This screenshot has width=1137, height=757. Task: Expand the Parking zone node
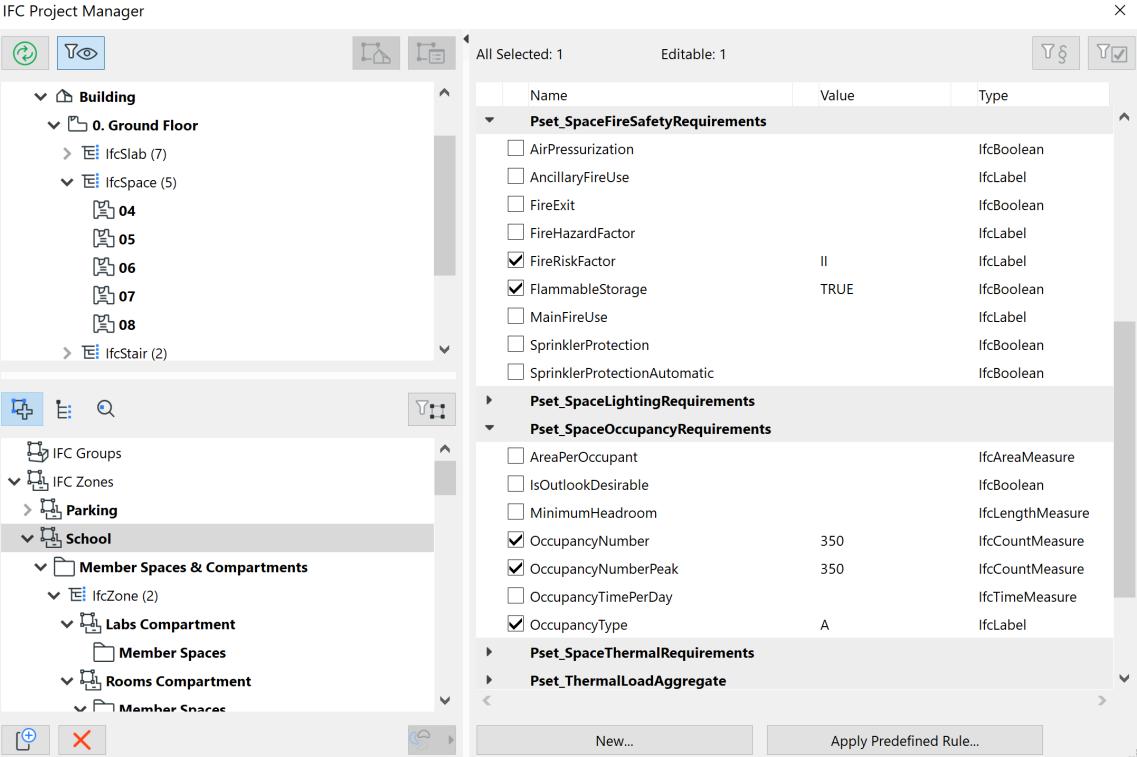(x=27, y=510)
